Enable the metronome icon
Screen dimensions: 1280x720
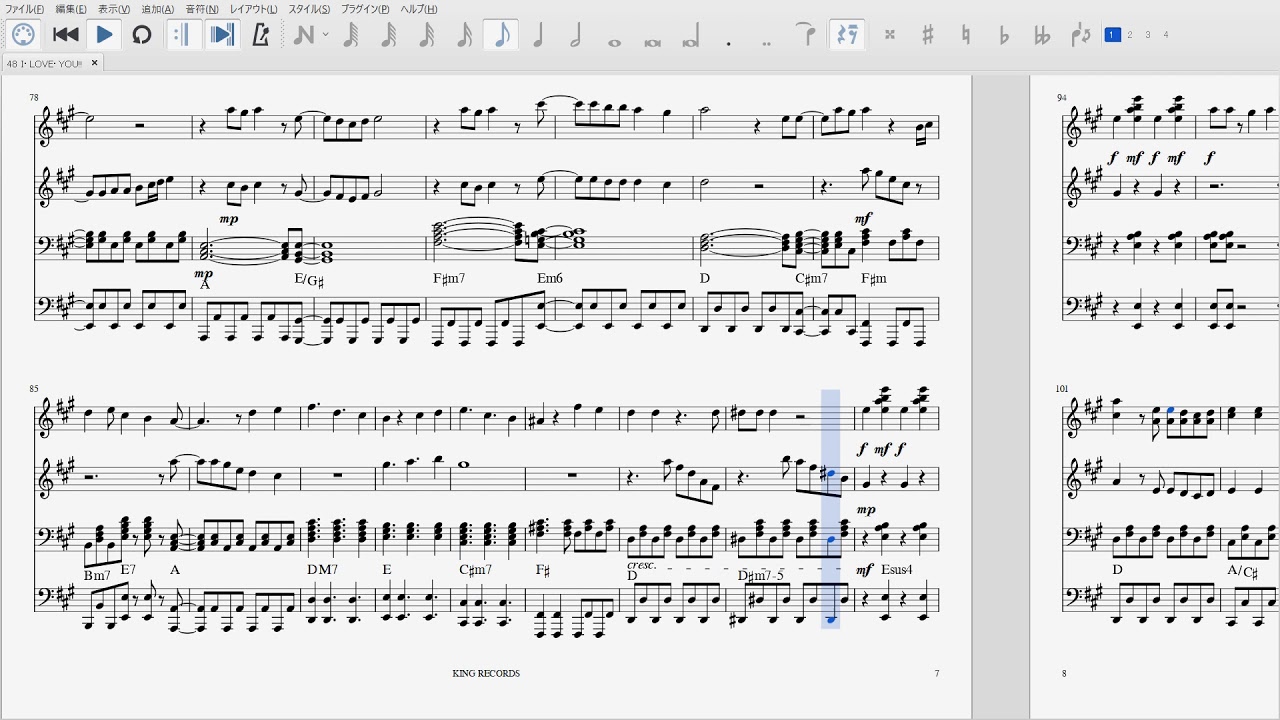(261, 35)
